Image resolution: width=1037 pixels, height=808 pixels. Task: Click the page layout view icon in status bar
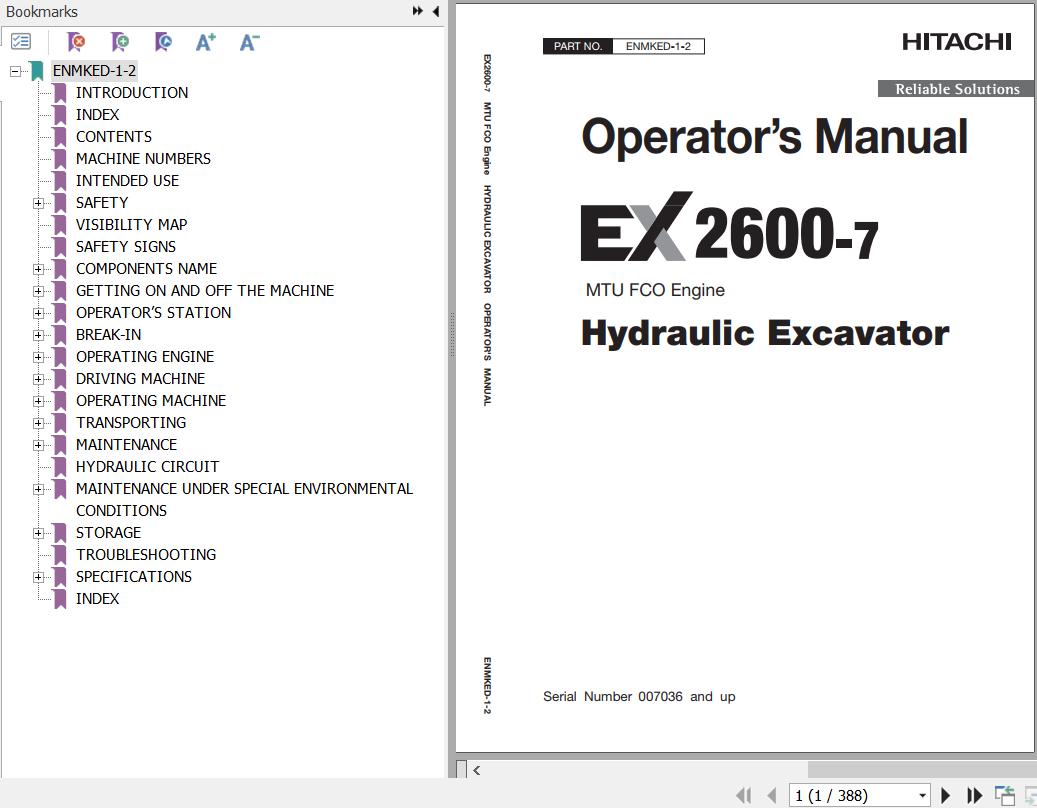point(1005,795)
